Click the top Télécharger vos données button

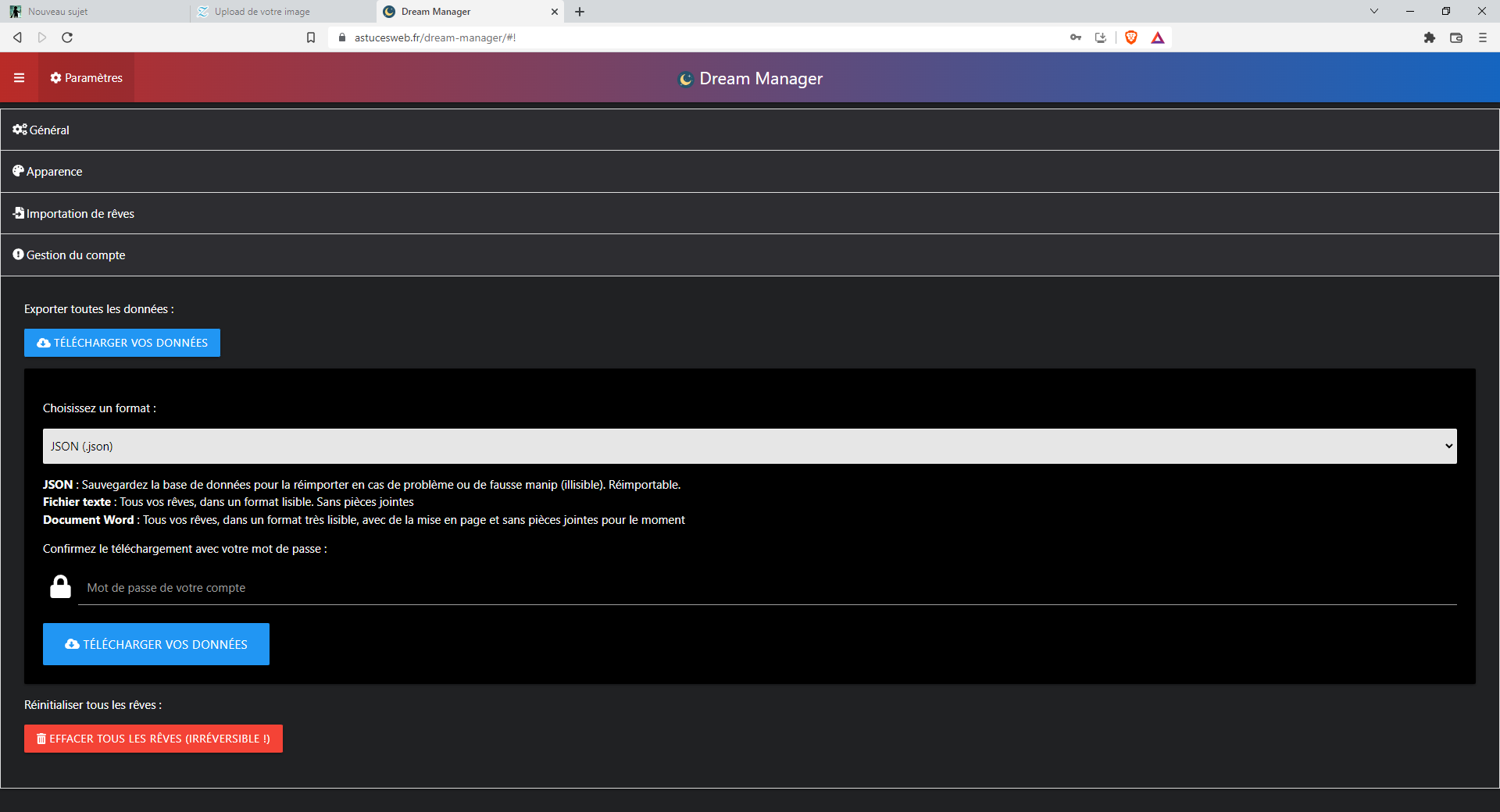pos(122,343)
